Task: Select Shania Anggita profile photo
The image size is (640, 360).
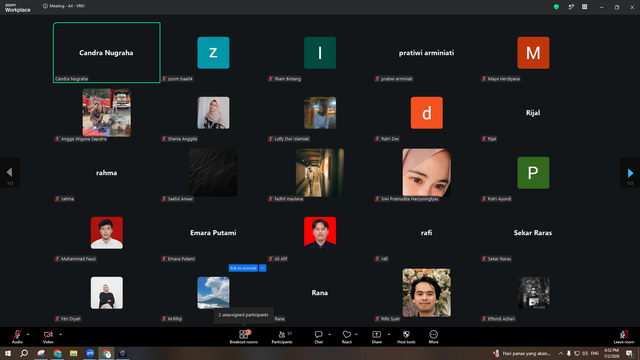Action: [213, 113]
